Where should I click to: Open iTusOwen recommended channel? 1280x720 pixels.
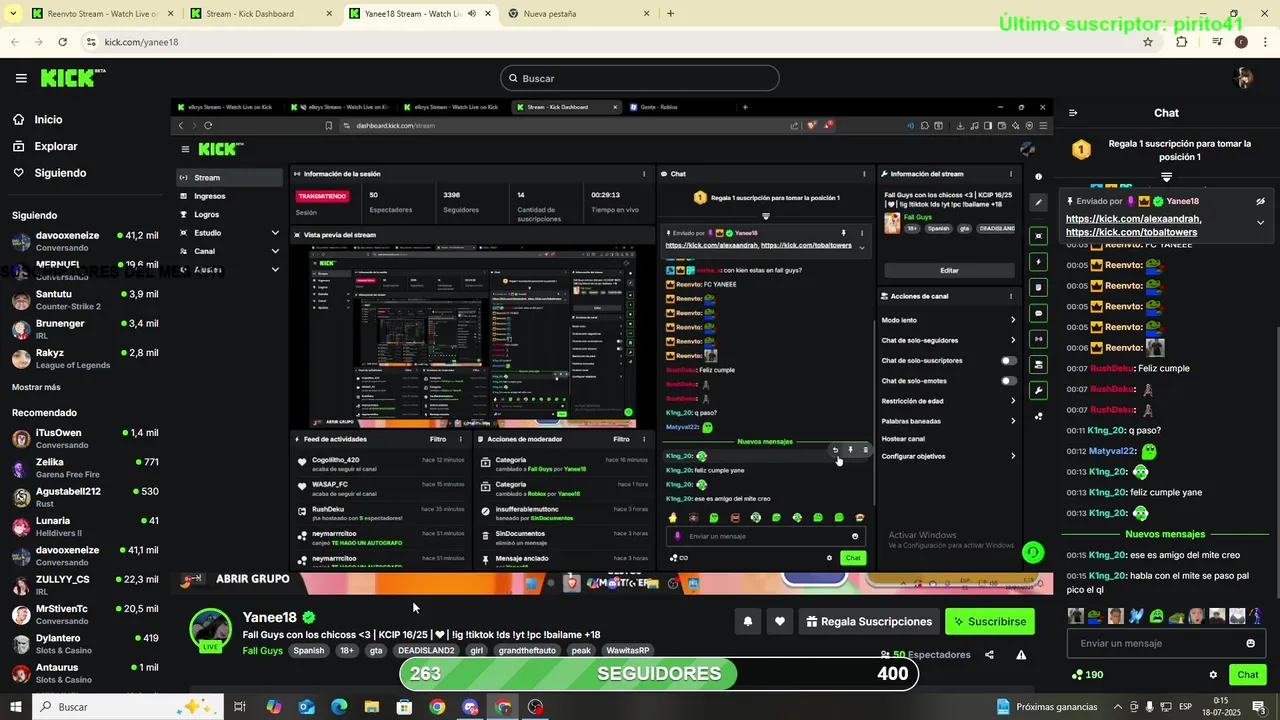[85, 438]
